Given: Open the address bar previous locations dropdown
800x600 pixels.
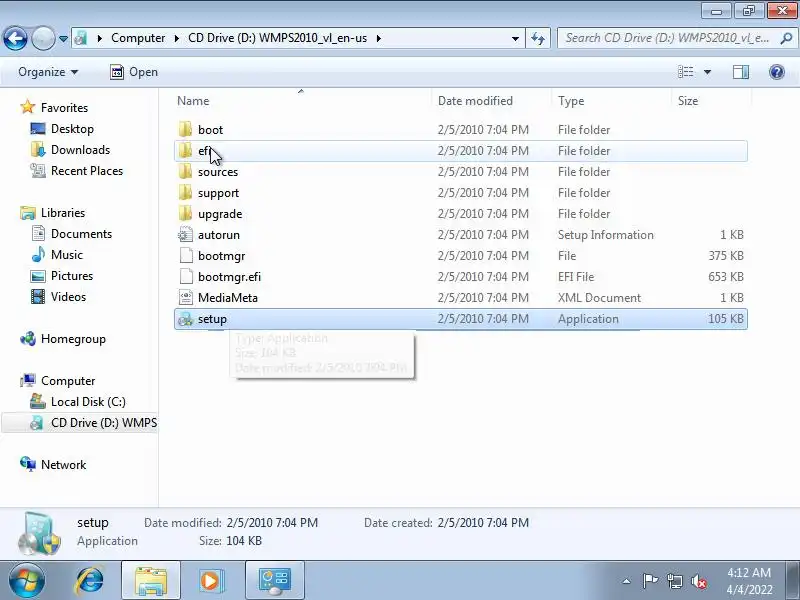Looking at the screenshot, I should (515, 39).
